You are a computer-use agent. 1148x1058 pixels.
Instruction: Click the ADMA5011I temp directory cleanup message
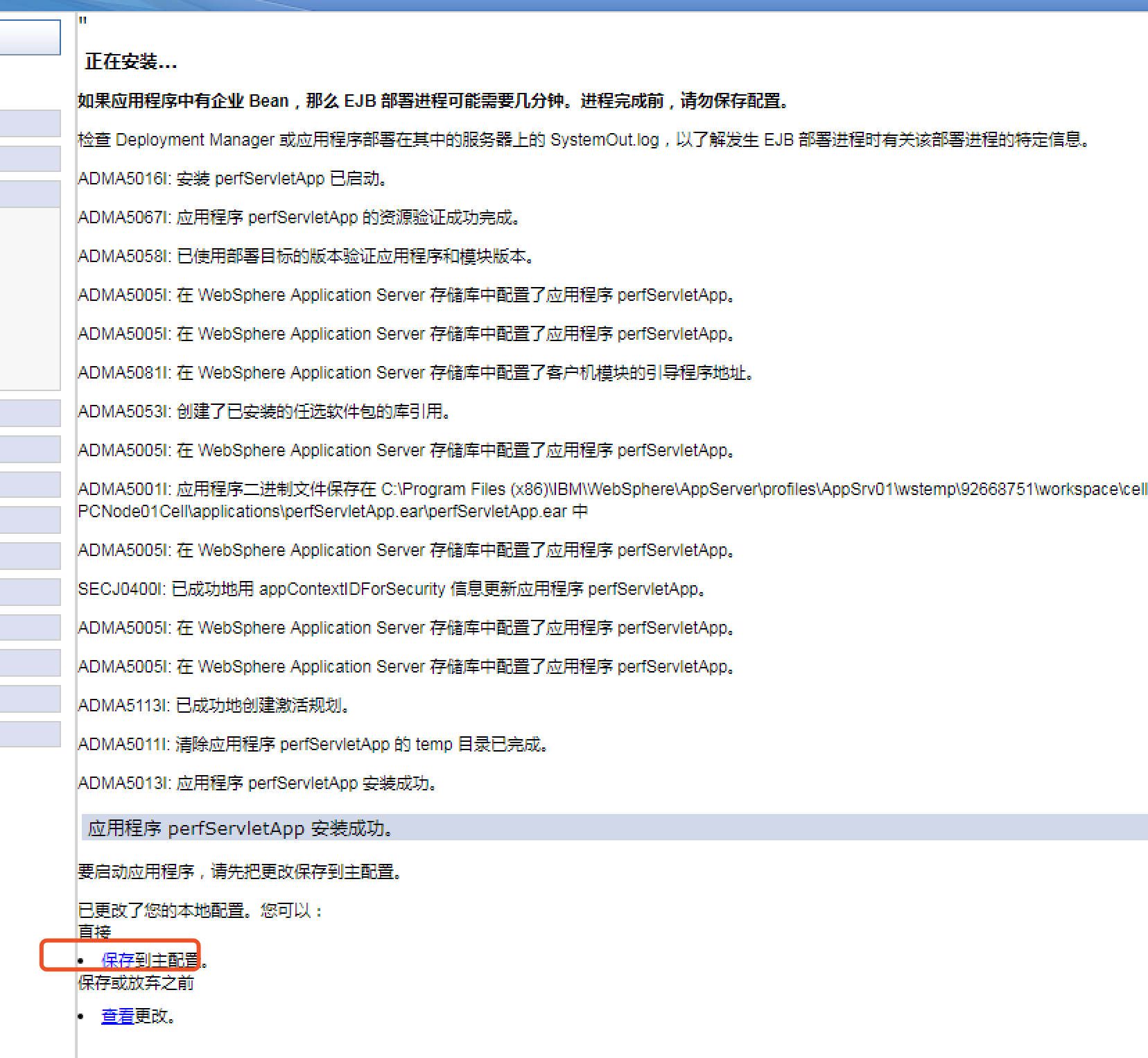pos(313,745)
